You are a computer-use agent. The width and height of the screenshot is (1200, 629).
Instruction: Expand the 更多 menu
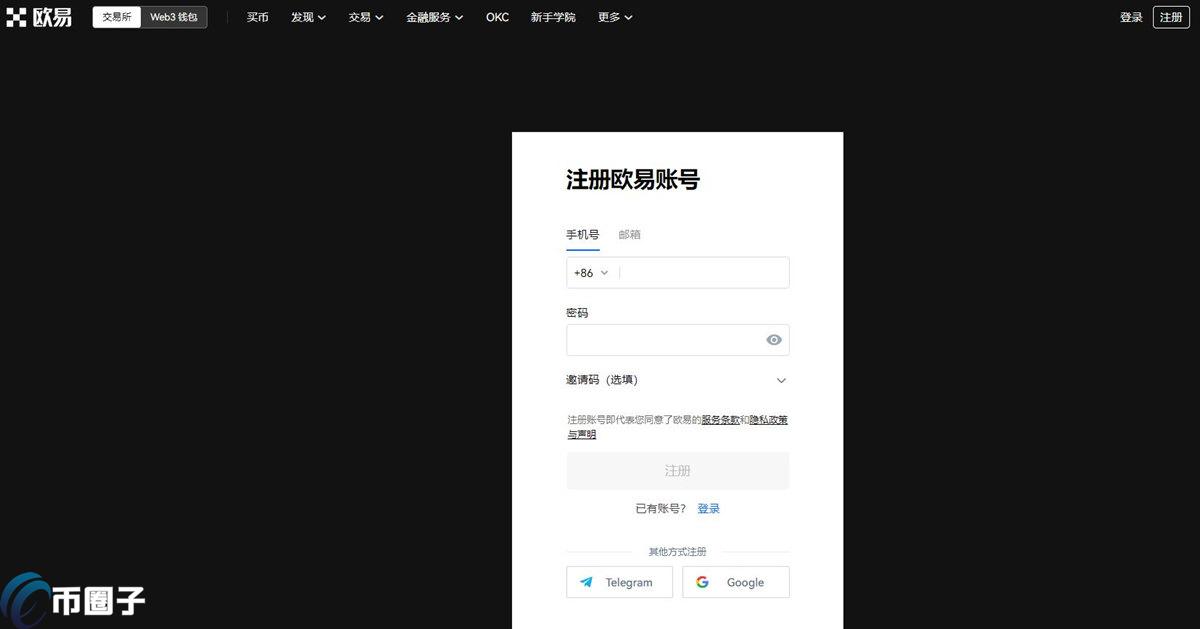click(x=614, y=16)
